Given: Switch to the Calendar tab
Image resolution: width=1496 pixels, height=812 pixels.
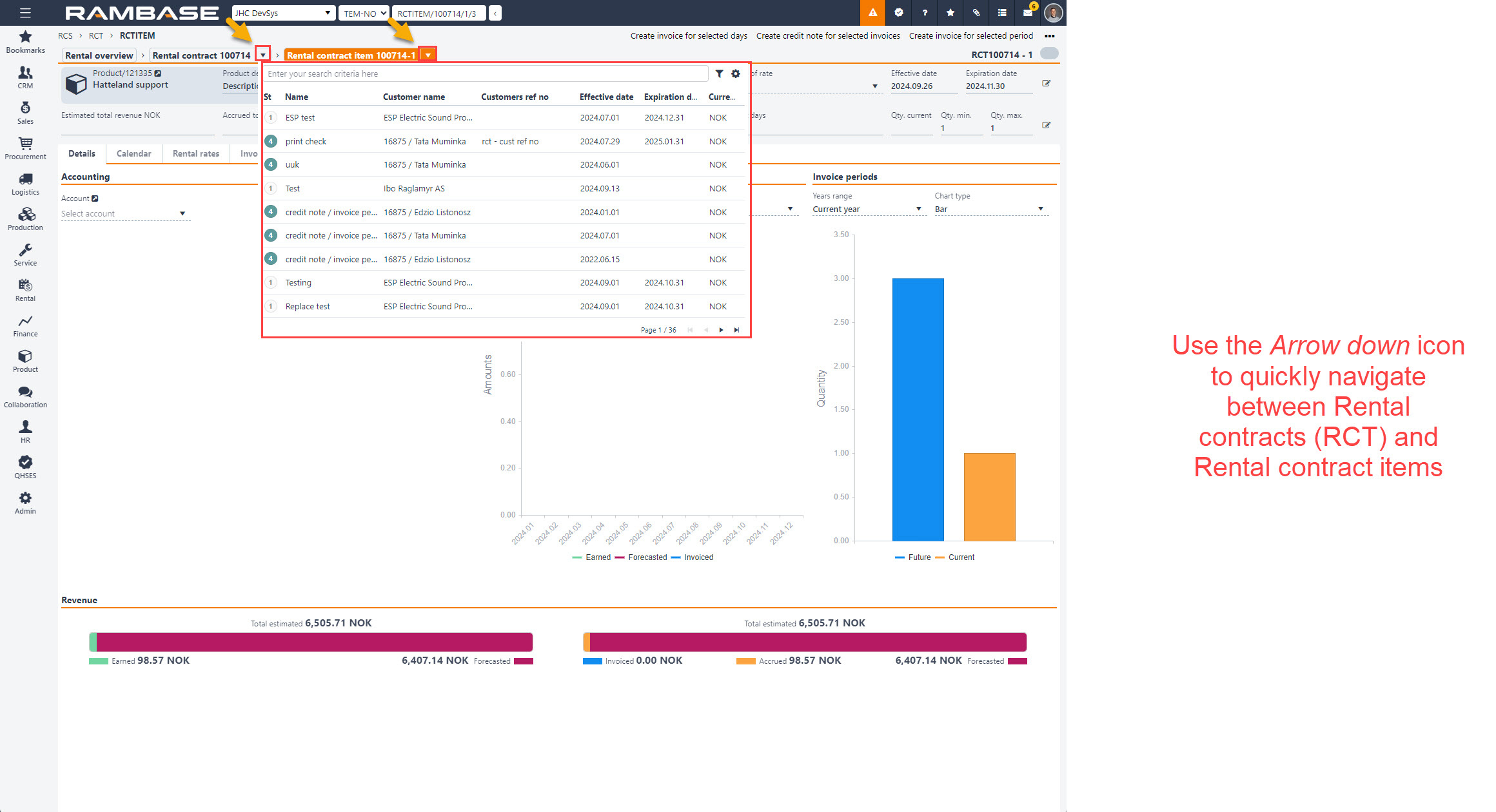Looking at the screenshot, I should 133,153.
